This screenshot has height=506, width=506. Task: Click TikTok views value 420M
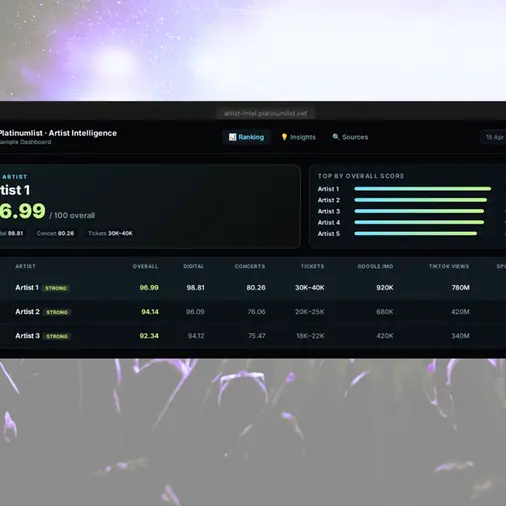click(x=460, y=312)
